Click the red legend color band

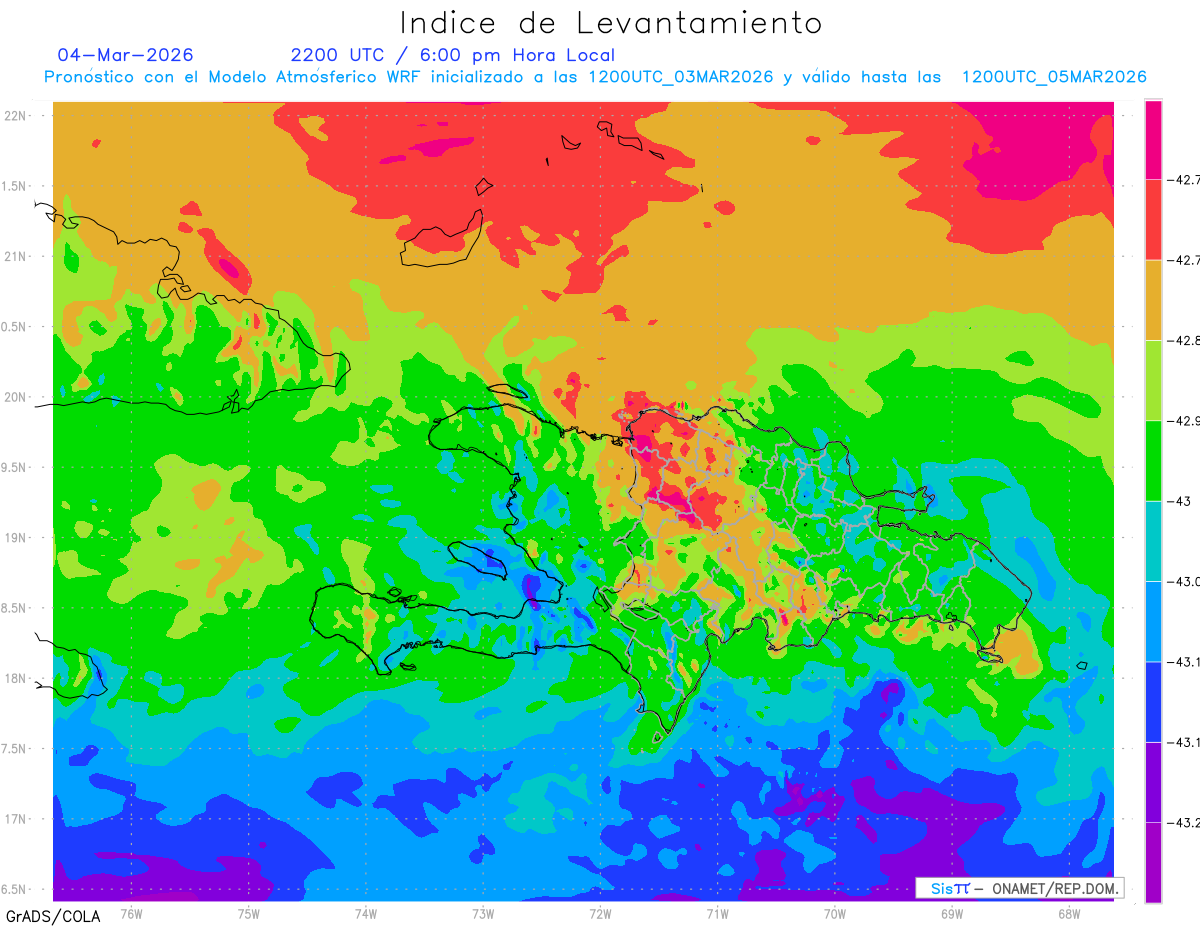point(1153,220)
